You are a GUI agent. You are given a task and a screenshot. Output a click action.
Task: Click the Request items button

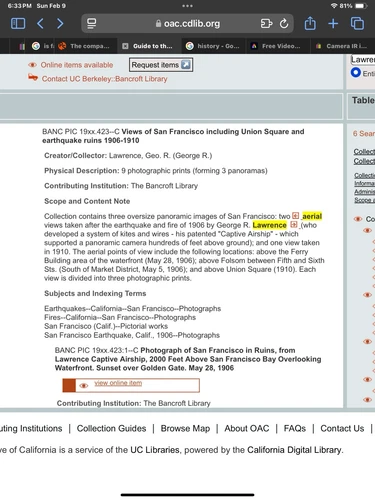pyautogui.click(x=161, y=65)
